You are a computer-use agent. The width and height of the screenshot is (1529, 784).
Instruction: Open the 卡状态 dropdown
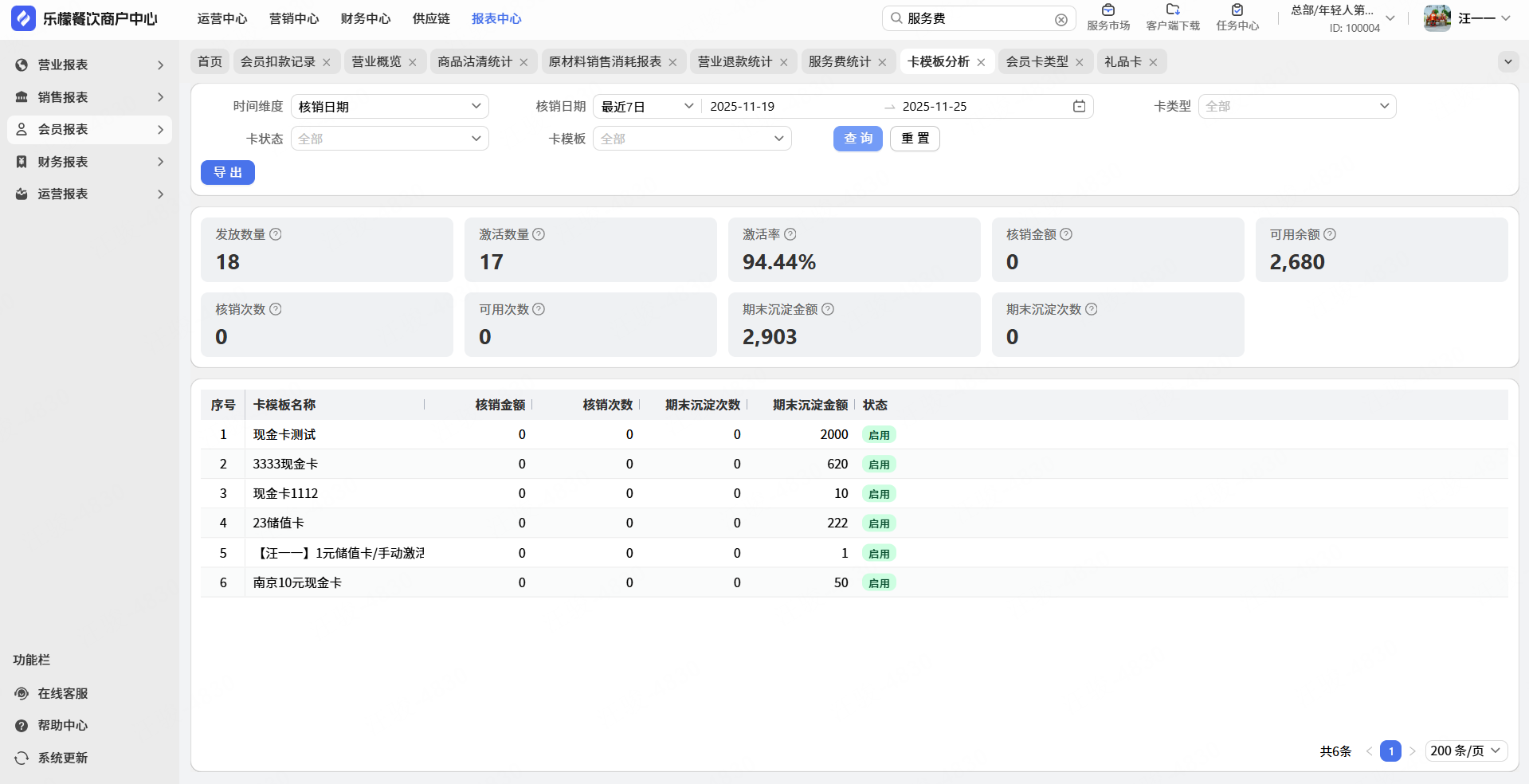click(390, 139)
